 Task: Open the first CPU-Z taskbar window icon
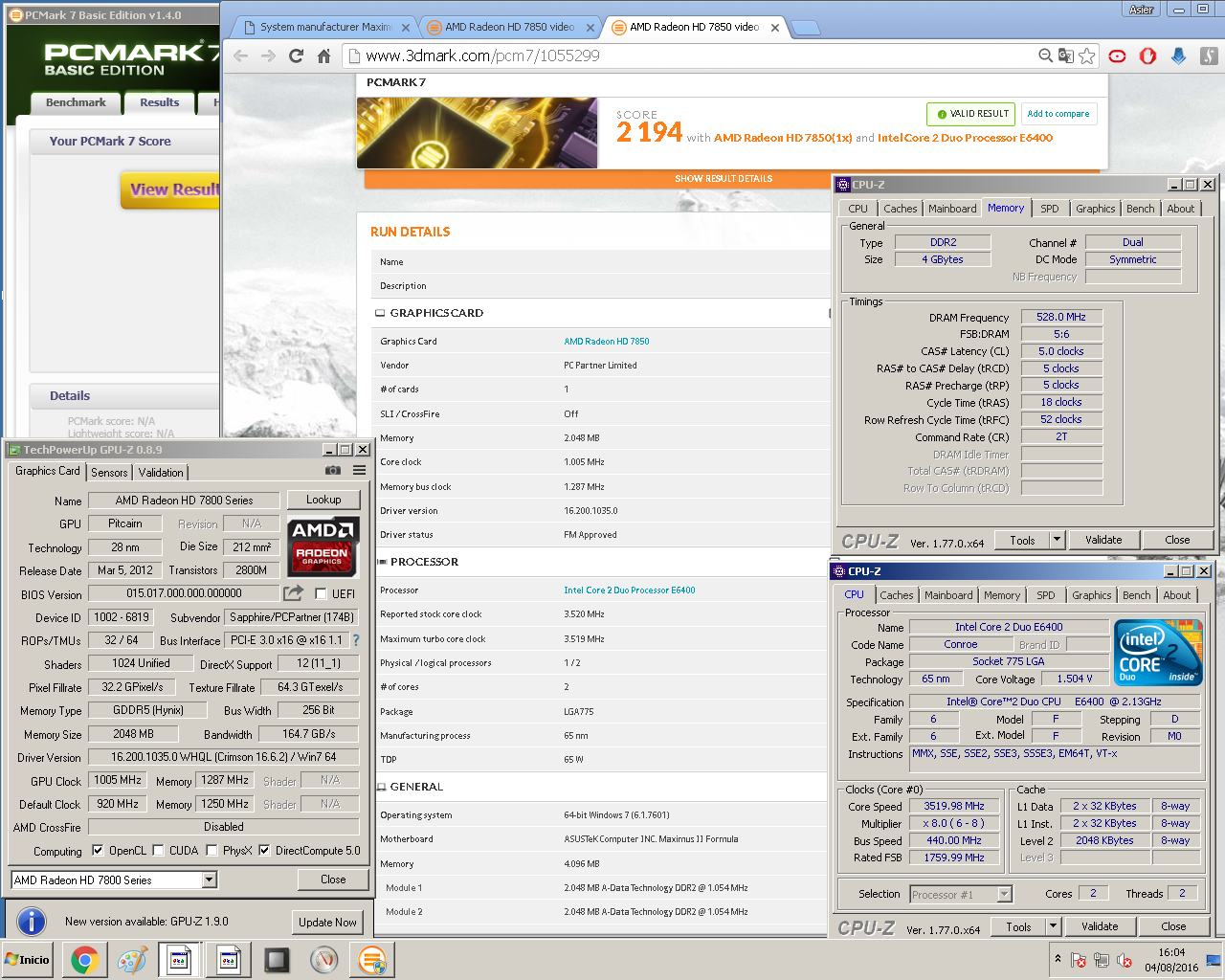pos(180,960)
